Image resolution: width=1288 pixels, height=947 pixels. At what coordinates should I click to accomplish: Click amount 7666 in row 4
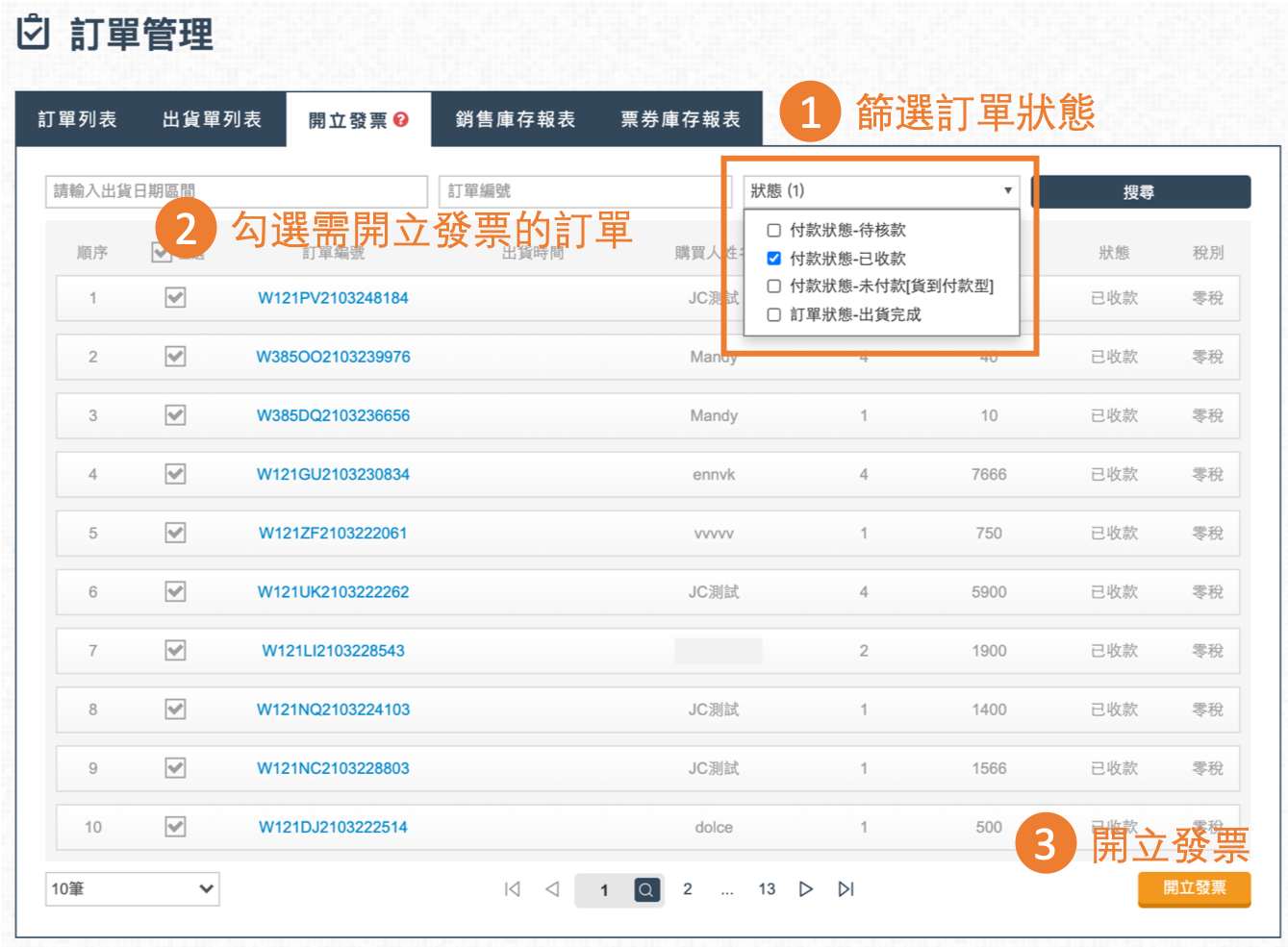click(989, 474)
